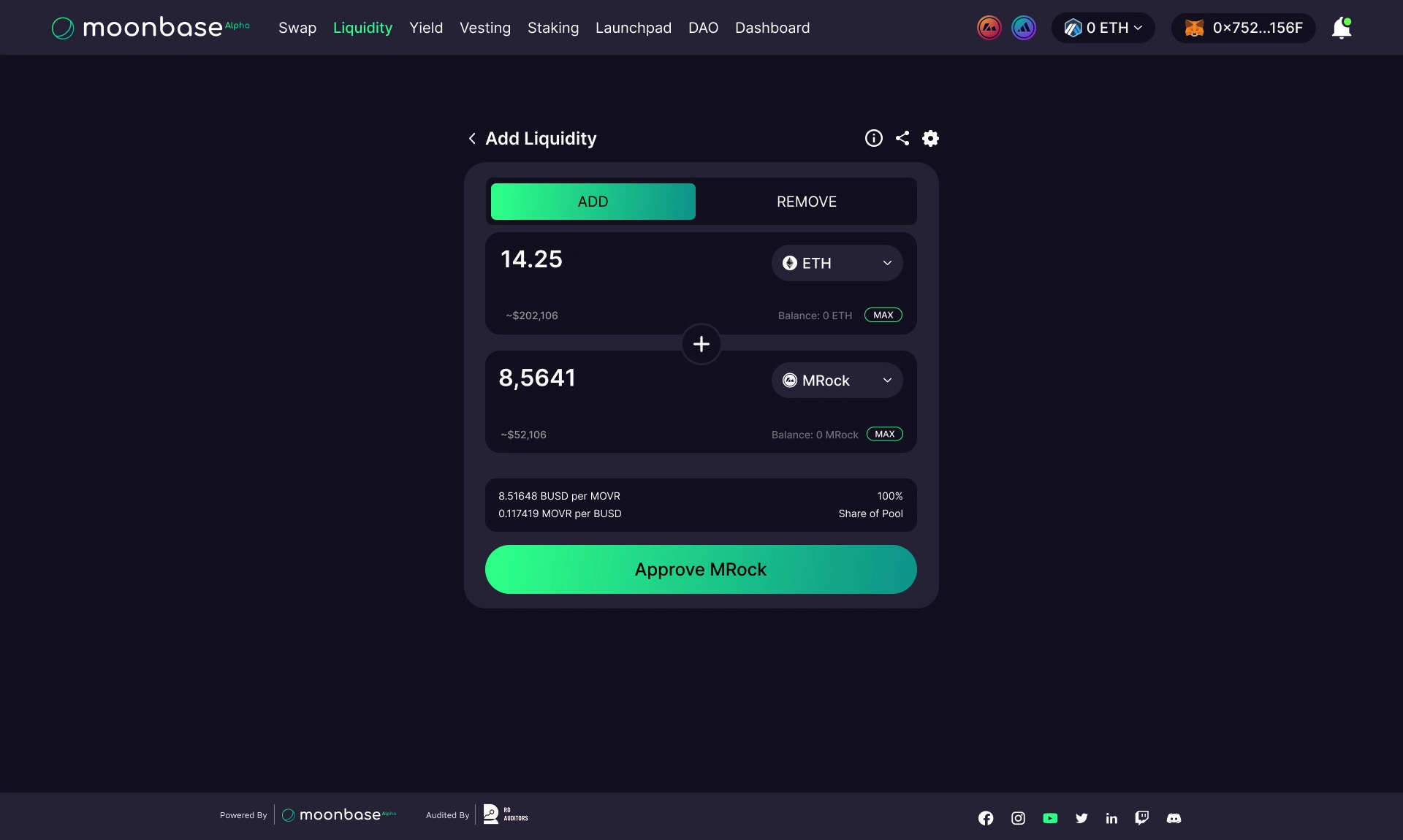Open the Swap nav item
1403x840 pixels.
[x=297, y=28]
